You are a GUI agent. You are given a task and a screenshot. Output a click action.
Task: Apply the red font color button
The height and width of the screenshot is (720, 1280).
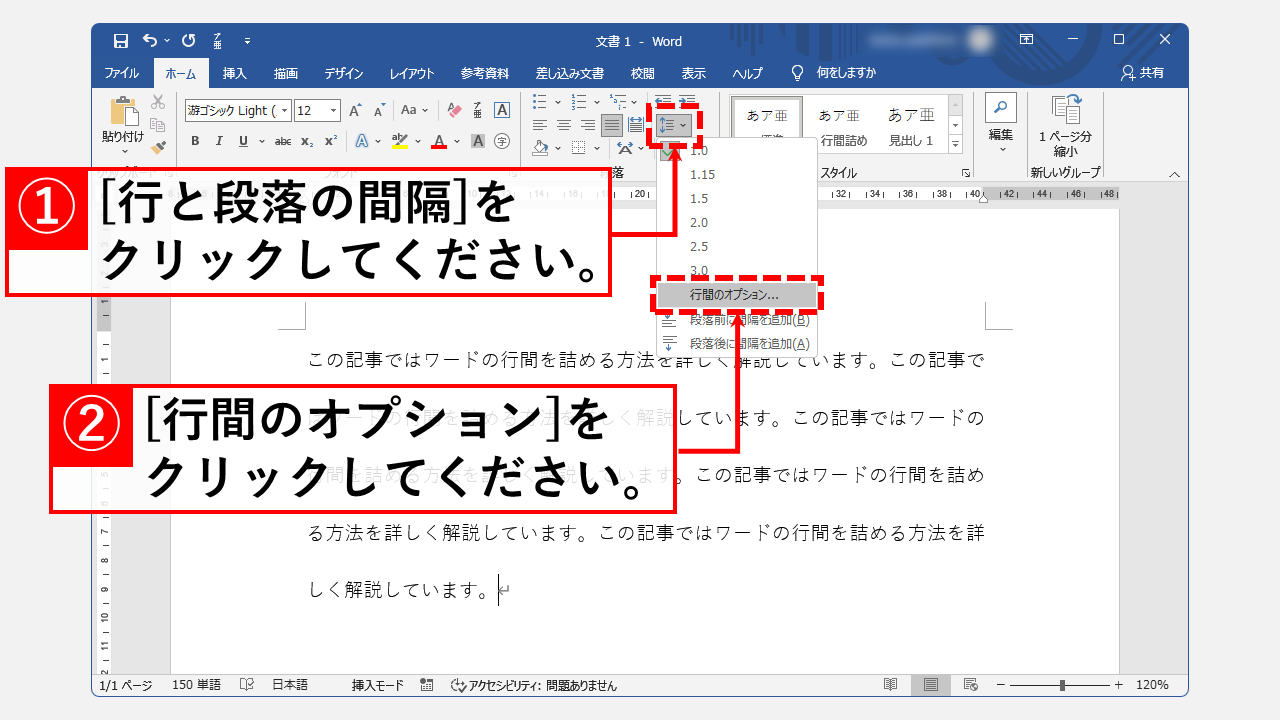pos(438,141)
